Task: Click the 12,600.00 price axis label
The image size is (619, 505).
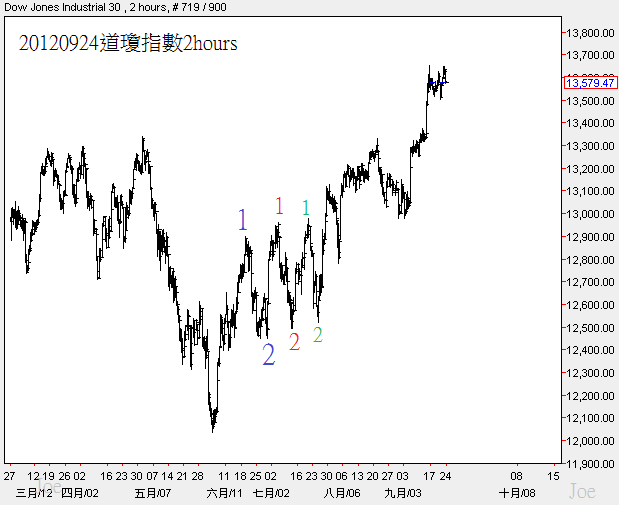Action: pos(590,305)
